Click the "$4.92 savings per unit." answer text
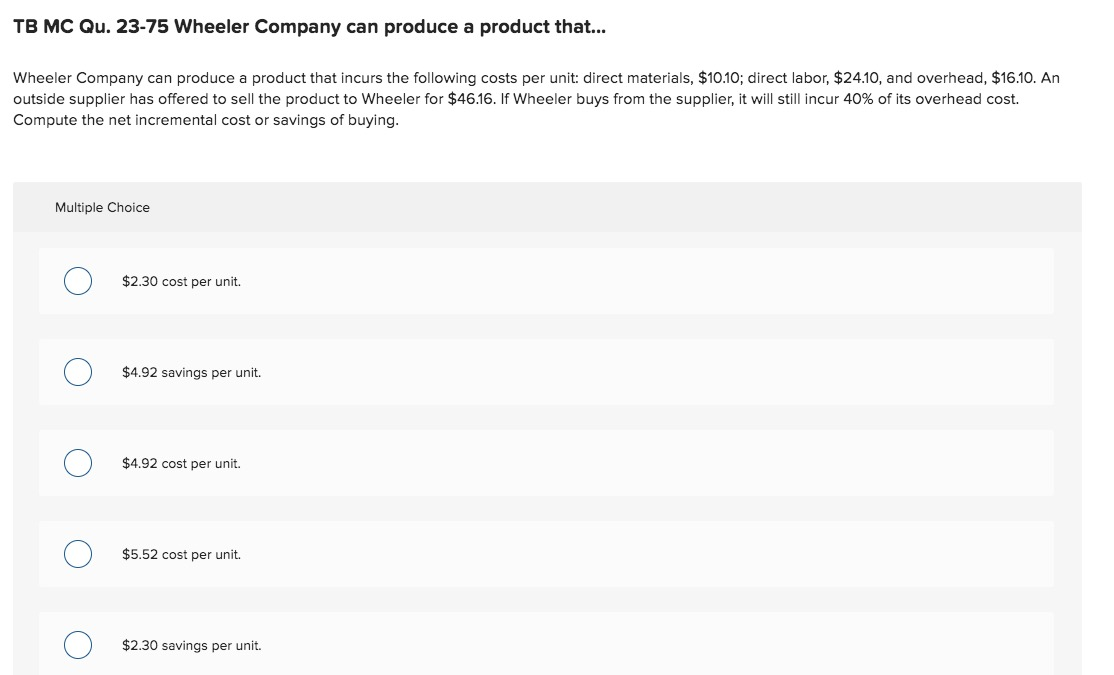The height and width of the screenshot is (675, 1114). tap(191, 373)
